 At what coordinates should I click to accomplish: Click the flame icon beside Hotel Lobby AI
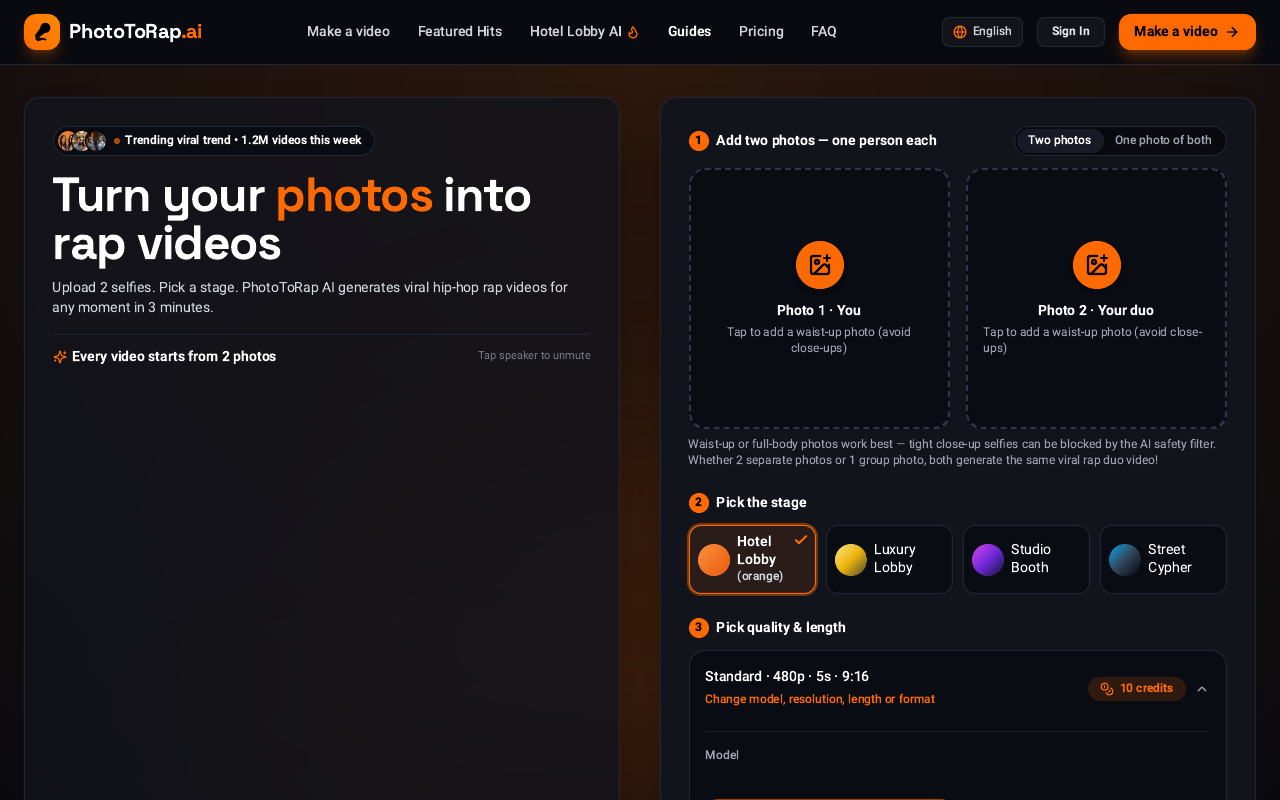click(633, 32)
